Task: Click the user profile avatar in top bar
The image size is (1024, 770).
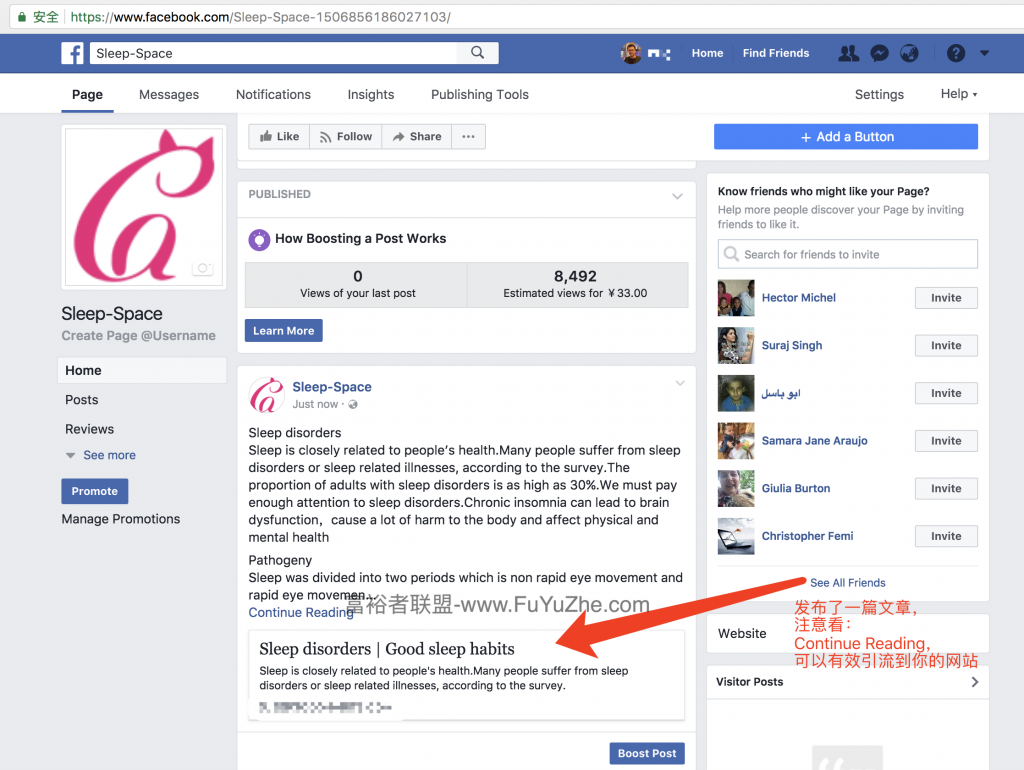Action: (x=631, y=53)
